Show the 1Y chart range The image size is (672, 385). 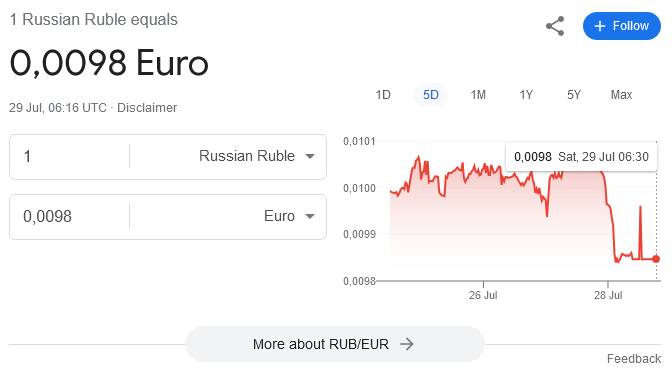coord(526,95)
